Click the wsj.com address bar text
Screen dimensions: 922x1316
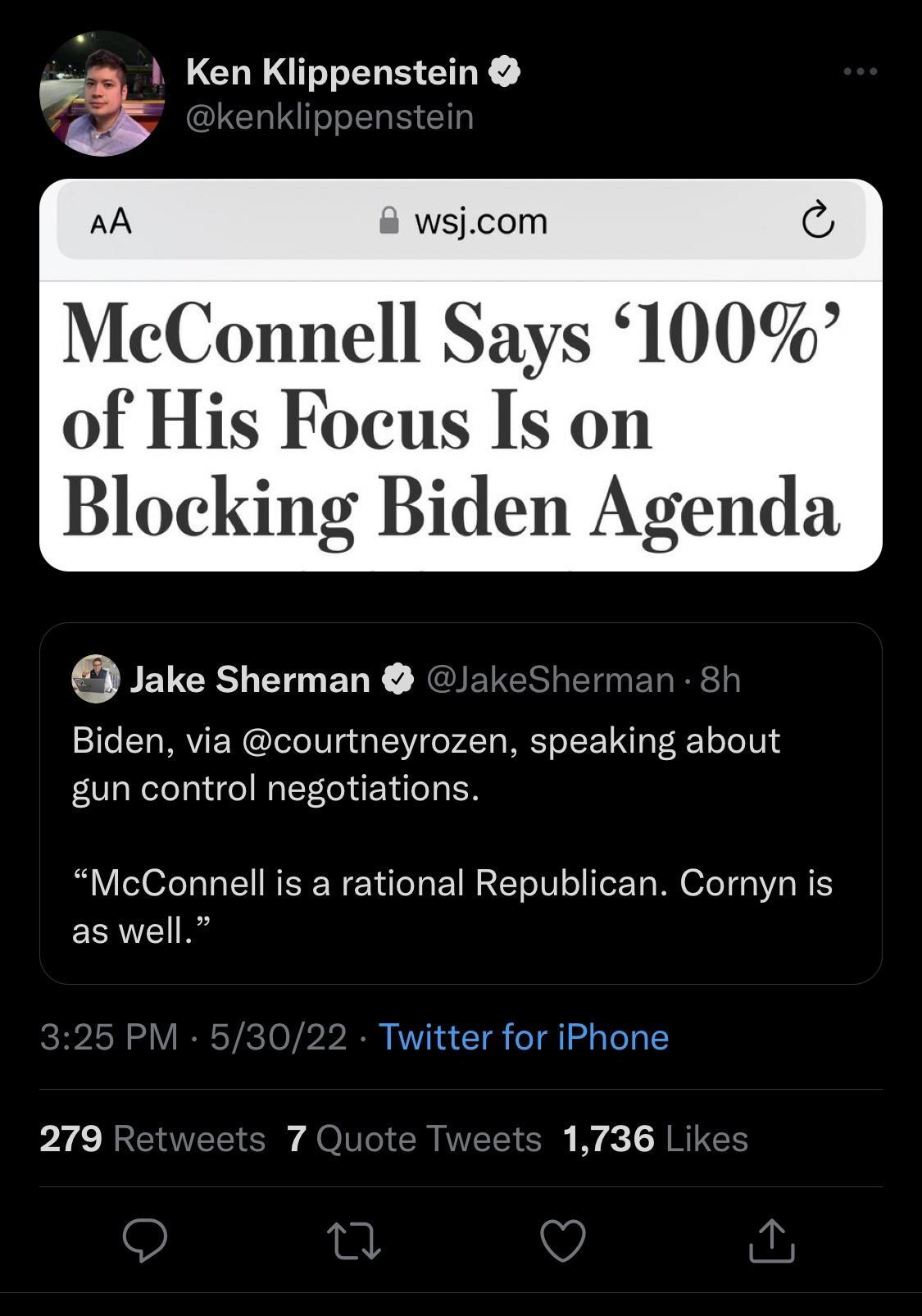tap(482, 220)
